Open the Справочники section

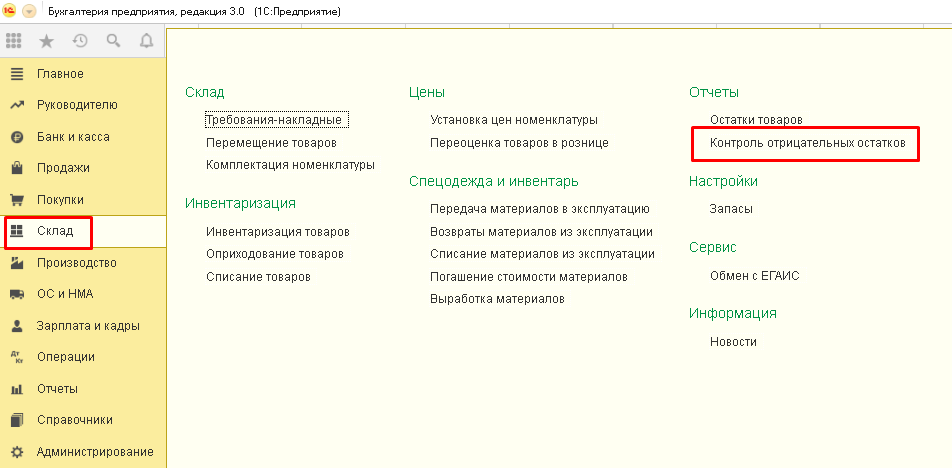tap(75, 420)
